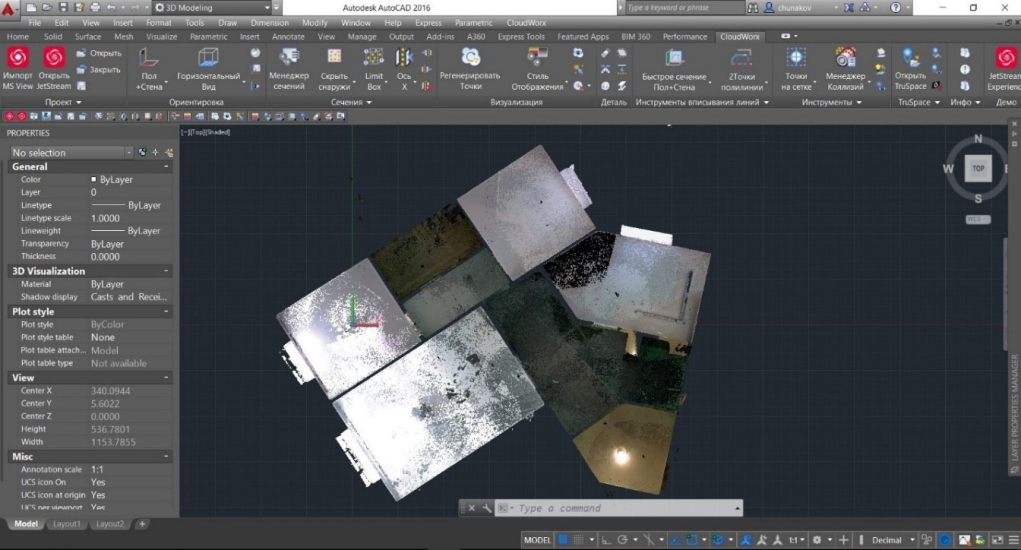This screenshot has height=550, width=1021.
Task: Click the Layout1 tab
Action: click(66, 524)
